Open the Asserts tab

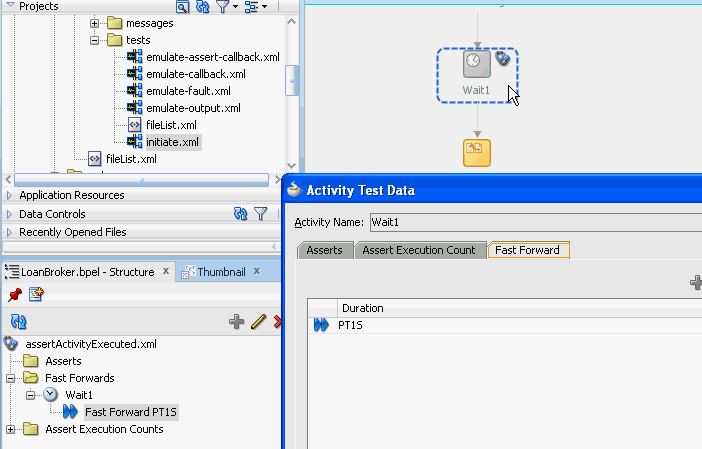[325, 250]
